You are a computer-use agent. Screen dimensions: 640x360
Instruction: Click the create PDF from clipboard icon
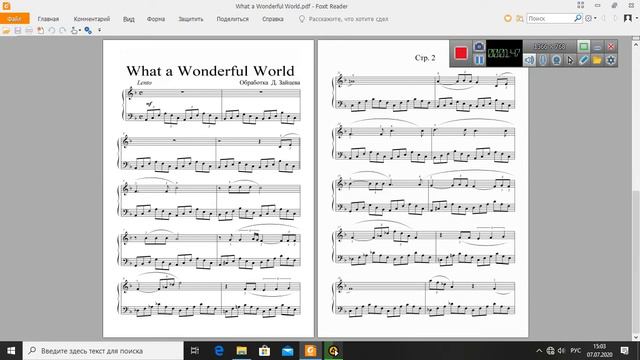coord(40,30)
